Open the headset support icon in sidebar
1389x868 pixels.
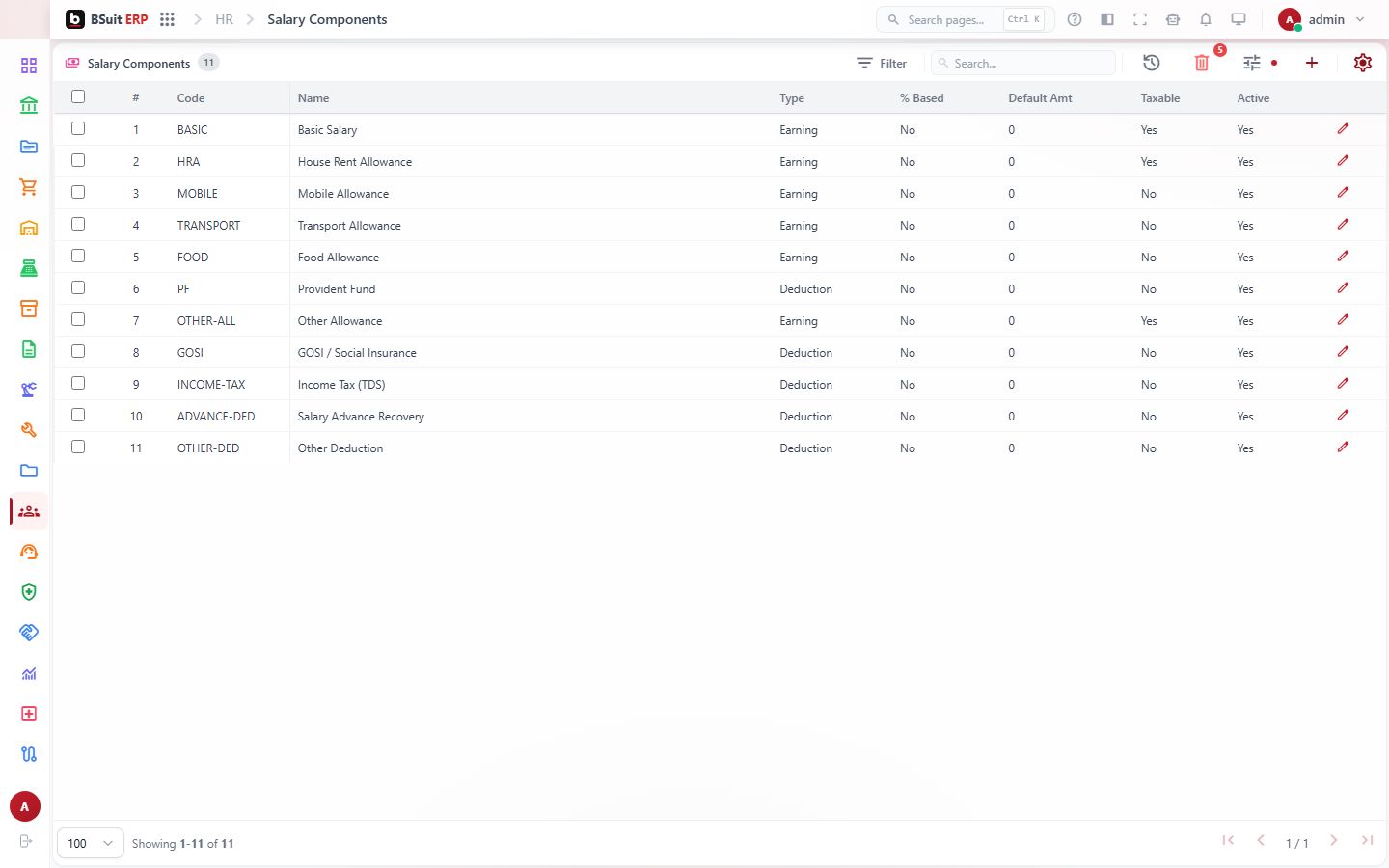(29, 552)
